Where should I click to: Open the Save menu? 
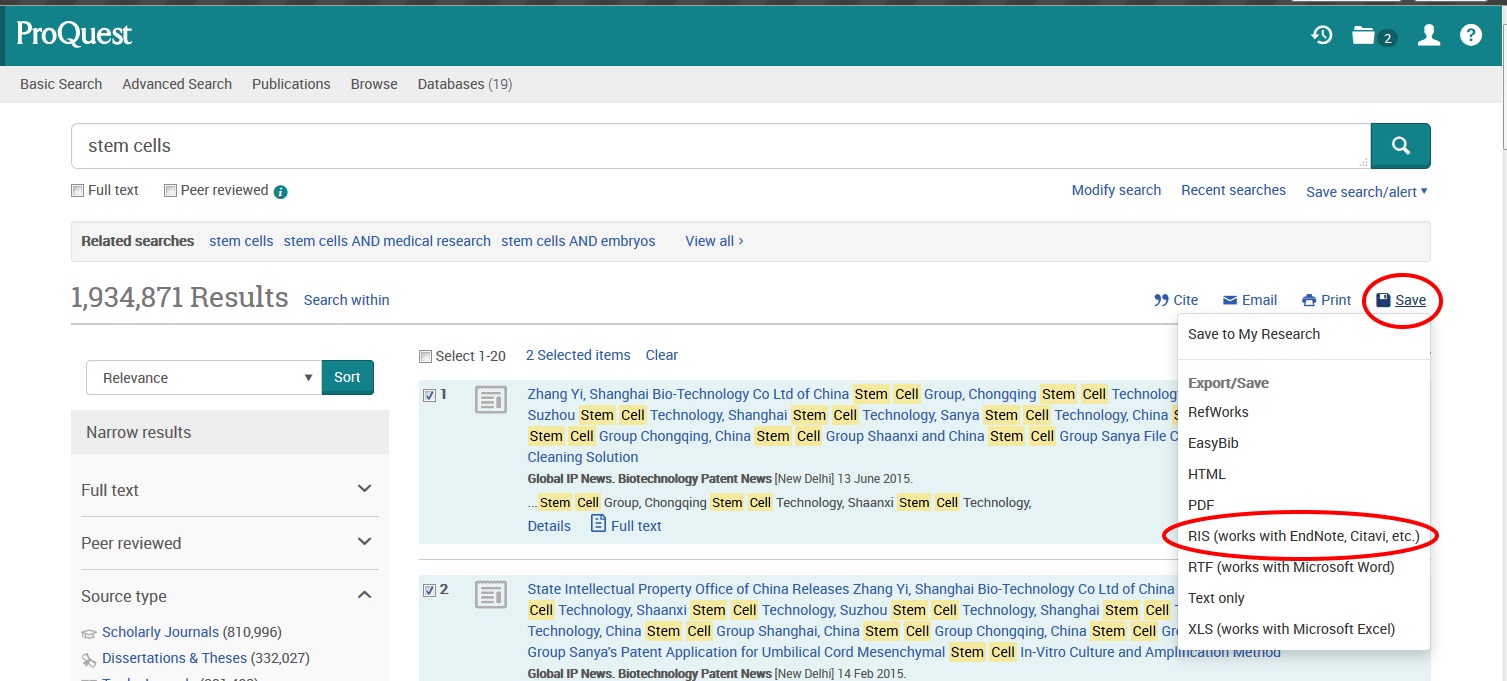point(1402,300)
